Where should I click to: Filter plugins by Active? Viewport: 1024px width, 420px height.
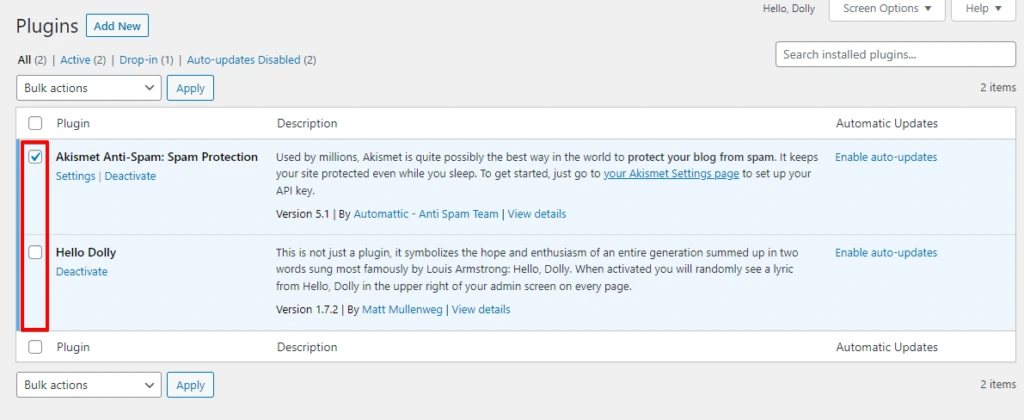point(75,60)
